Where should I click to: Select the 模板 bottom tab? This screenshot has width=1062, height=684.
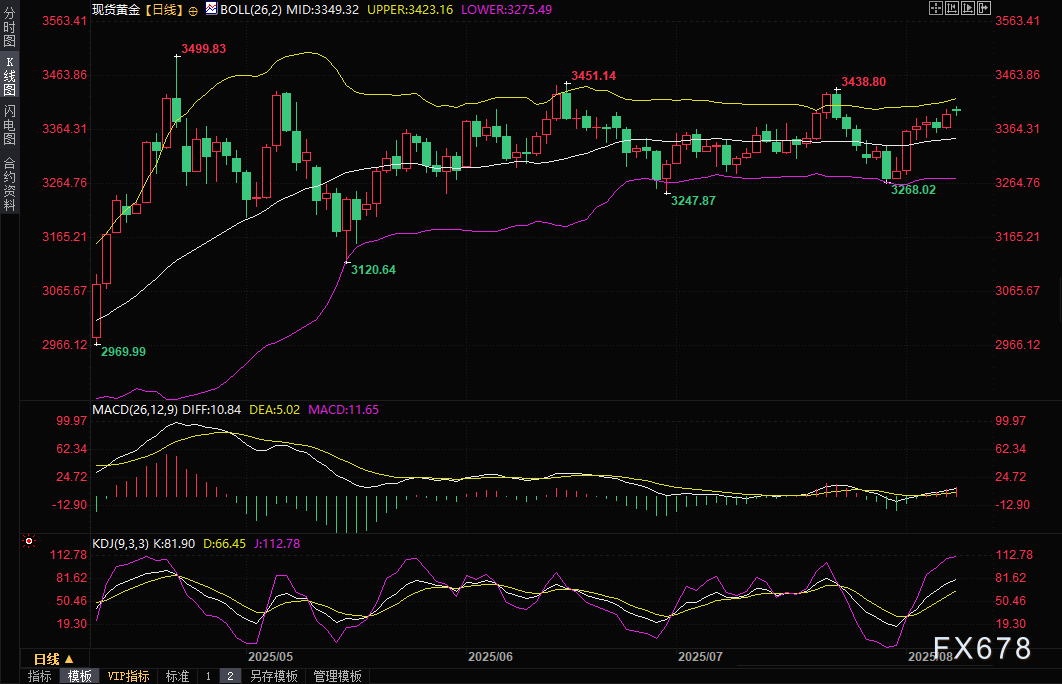[x=79, y=676]
